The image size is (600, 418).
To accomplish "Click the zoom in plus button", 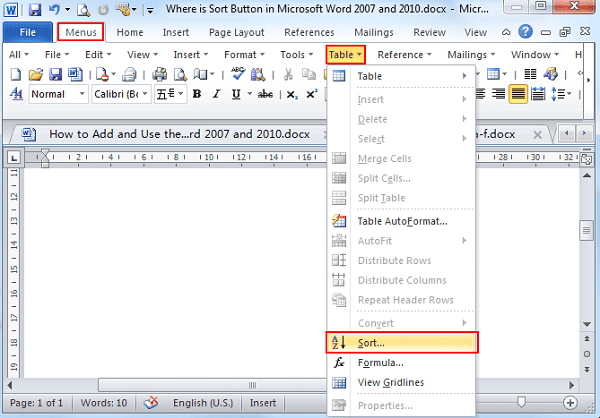I will pyautogui.click(x=570, y=402).
